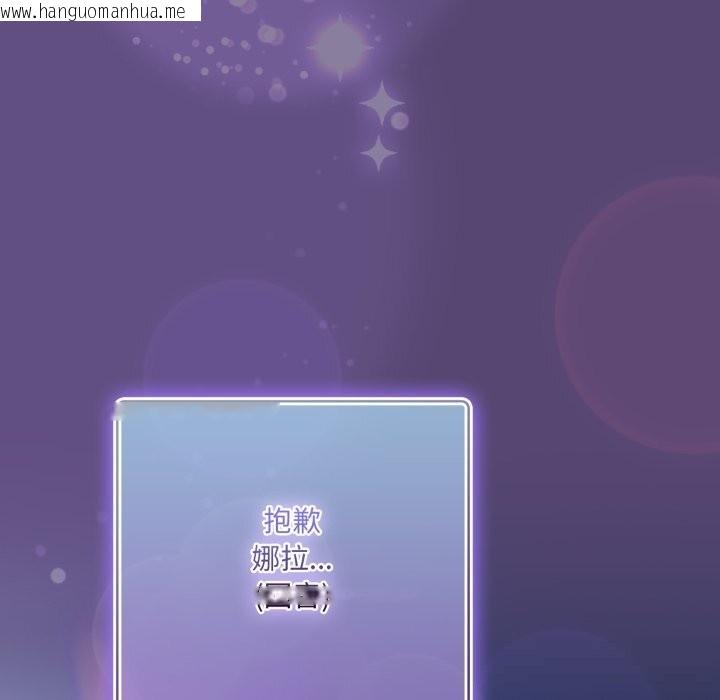Image resolution: width=720 pixels, height=700 pixels.
Task: Click the large glowing star at top
Action: click(x=340, y=45)
